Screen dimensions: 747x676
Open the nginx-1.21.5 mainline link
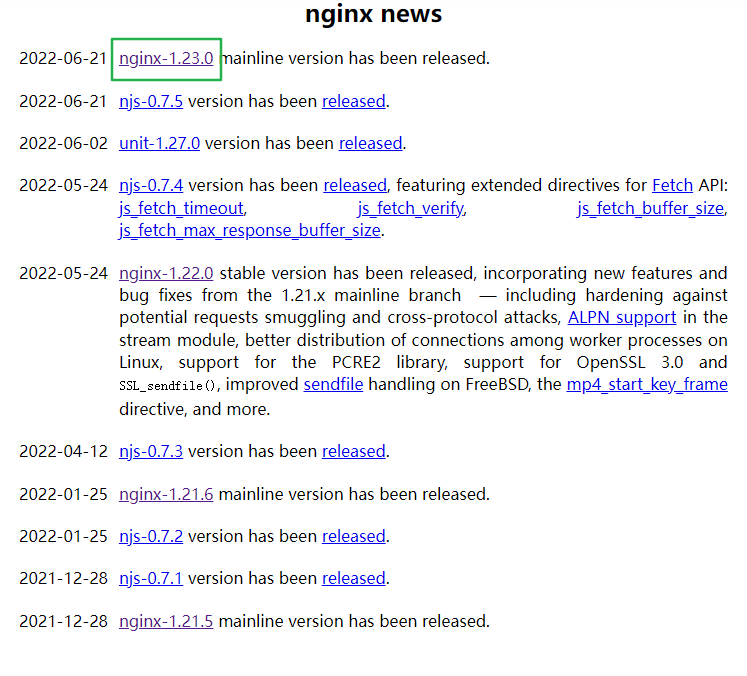click(166, 622)
